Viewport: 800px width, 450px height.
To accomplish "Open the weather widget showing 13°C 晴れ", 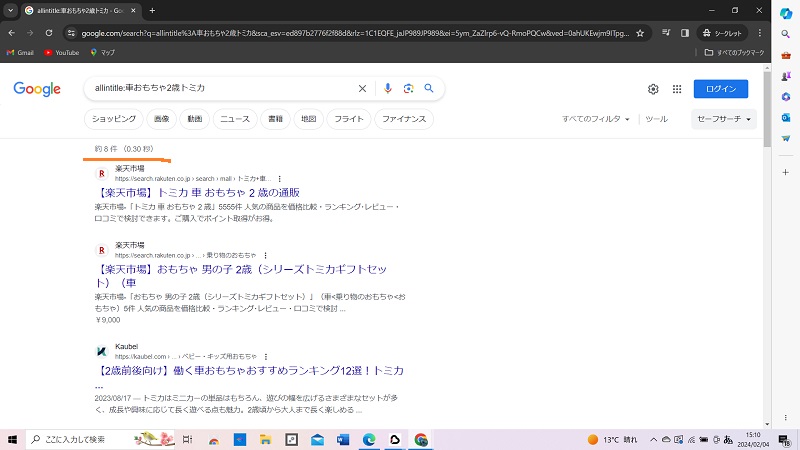I will 612,439.
